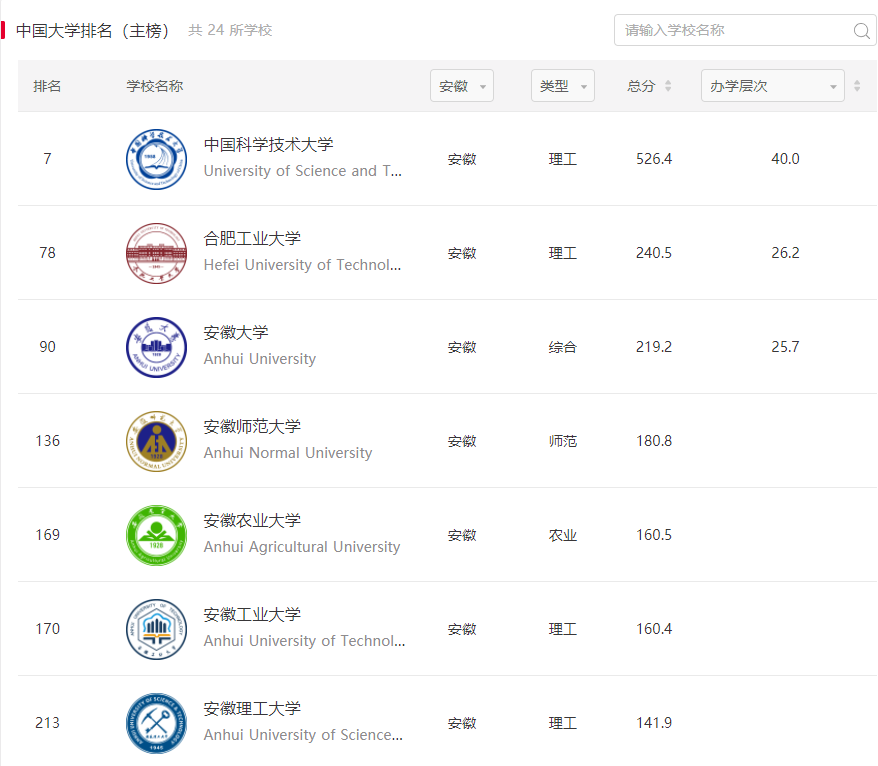Open the 合肥工业大学 name link
Viewport: 878px width, 766px height.
click(252, 239)
